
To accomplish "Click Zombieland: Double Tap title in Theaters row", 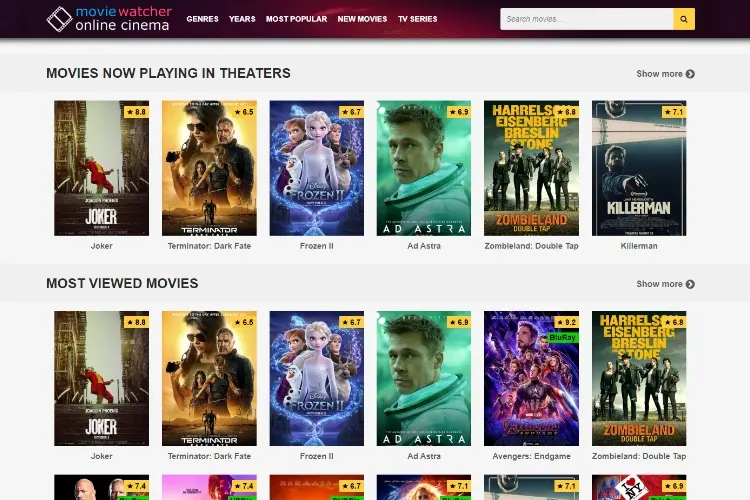I will tap(531, 246).
